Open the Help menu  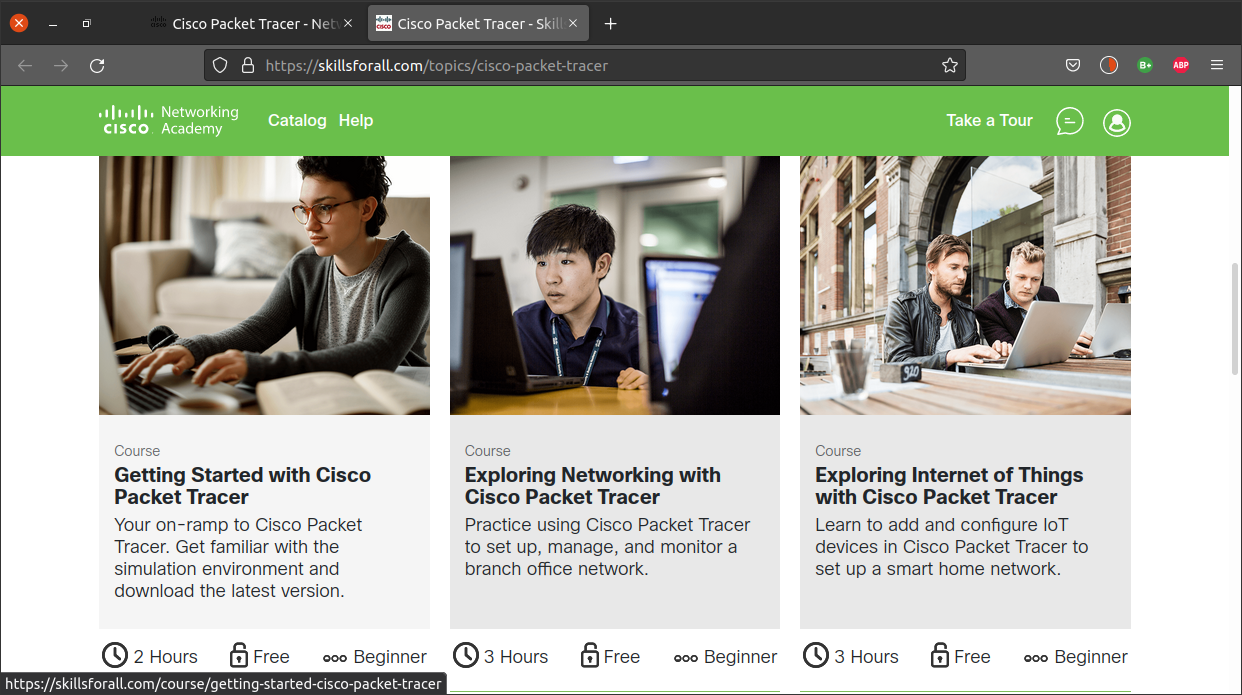coord(355,120)
